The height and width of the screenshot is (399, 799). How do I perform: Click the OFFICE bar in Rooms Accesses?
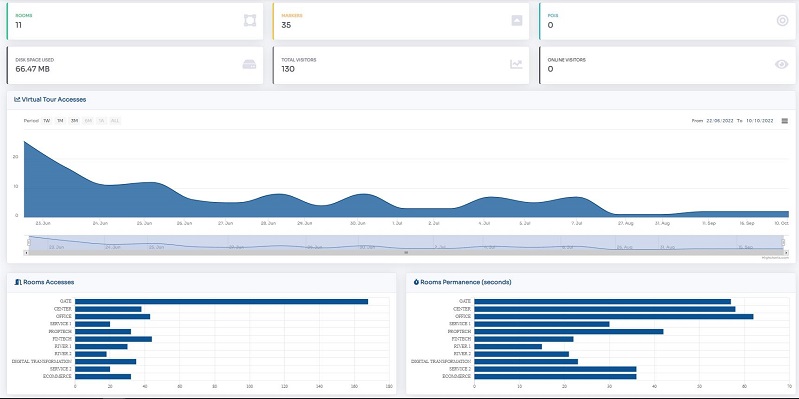(x=112, y=316)
